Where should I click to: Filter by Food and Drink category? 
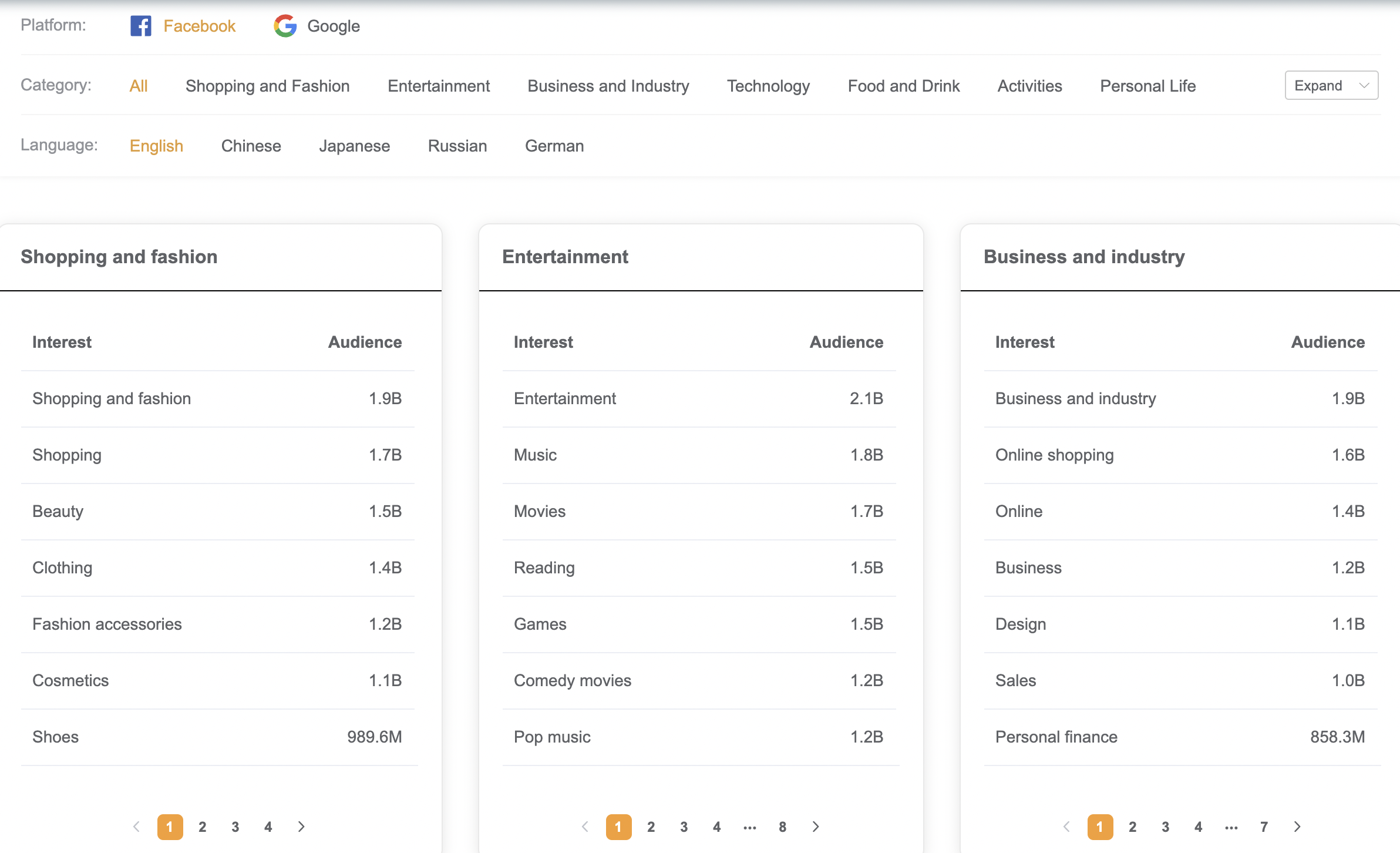click(x=904, y=86)
